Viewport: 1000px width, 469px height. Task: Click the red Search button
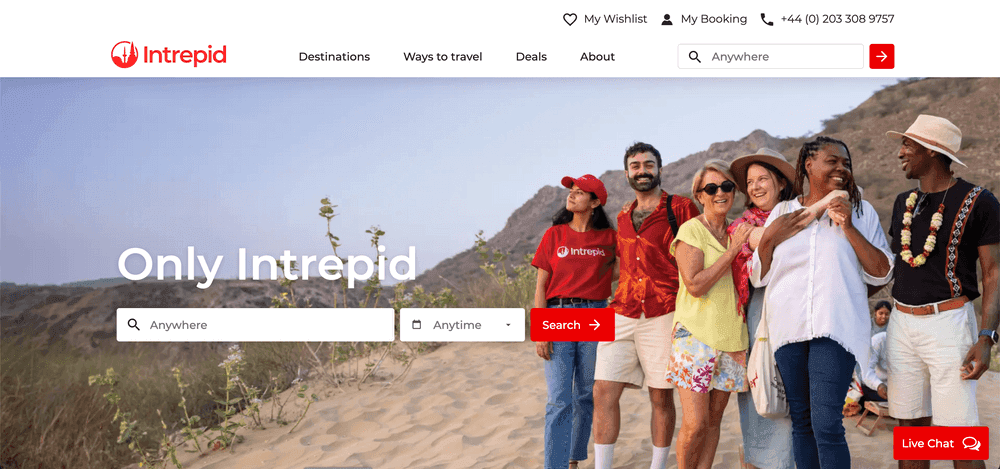(x=572, y=325)
